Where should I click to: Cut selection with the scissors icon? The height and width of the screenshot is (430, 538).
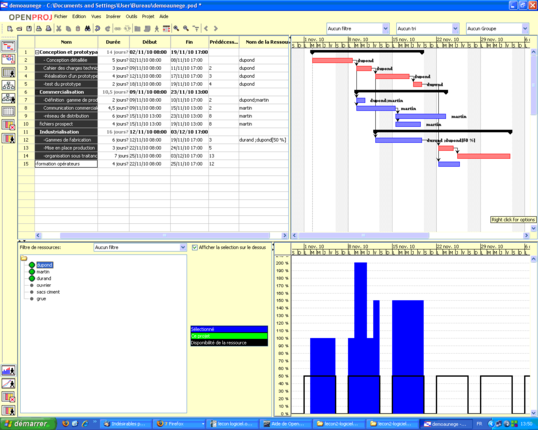[59, 28]
